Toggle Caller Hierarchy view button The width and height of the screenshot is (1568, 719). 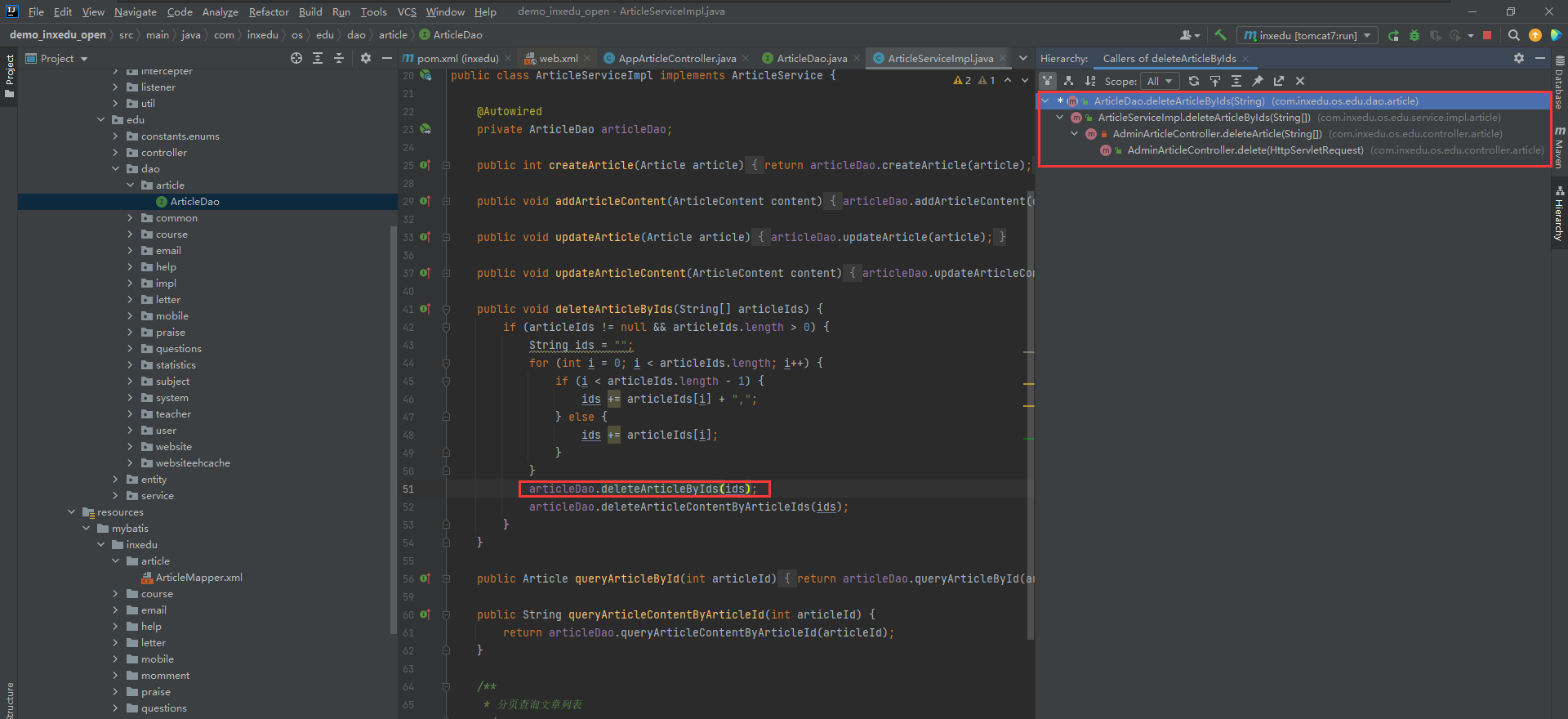[1047, 81]
